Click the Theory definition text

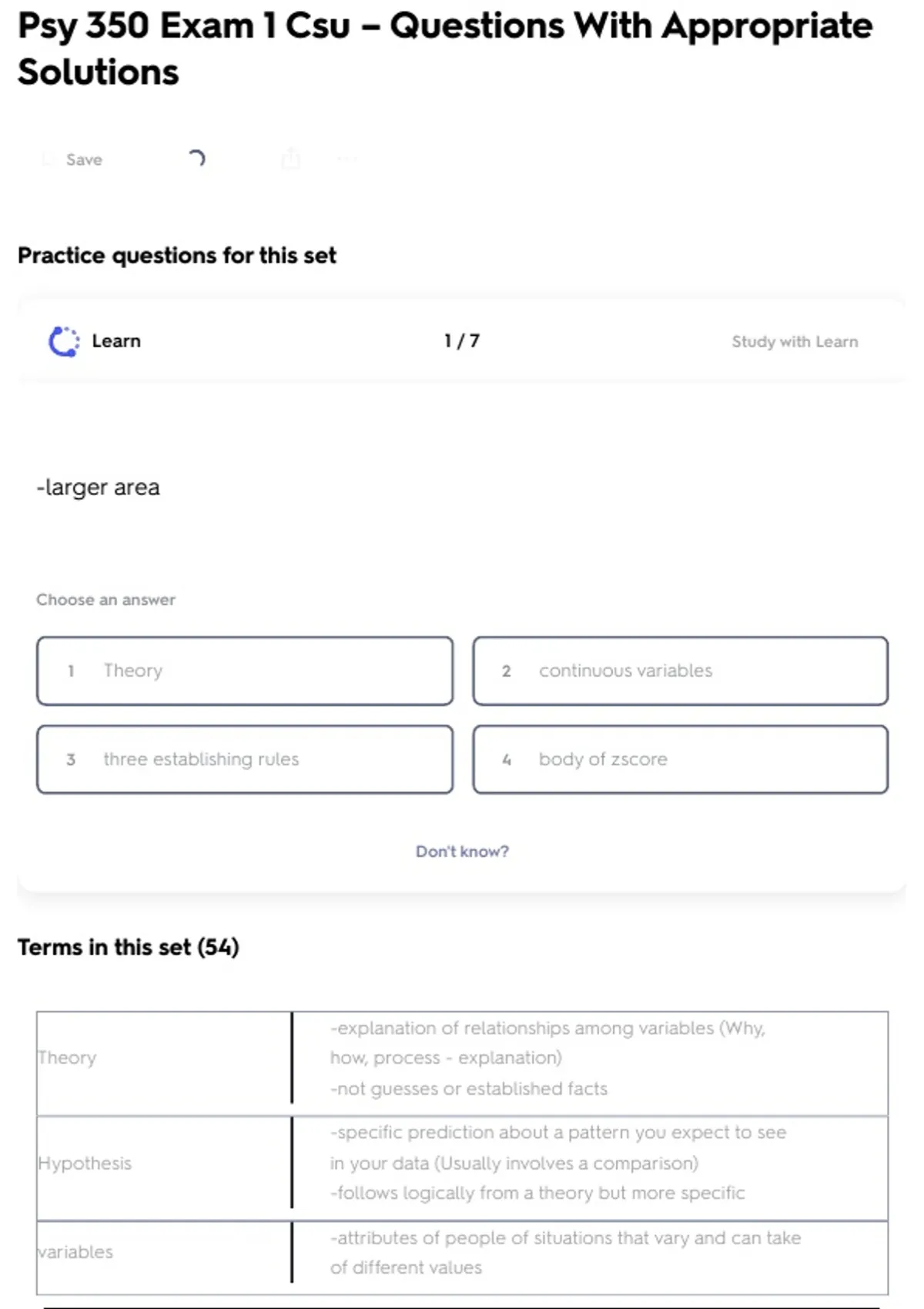547,1058
